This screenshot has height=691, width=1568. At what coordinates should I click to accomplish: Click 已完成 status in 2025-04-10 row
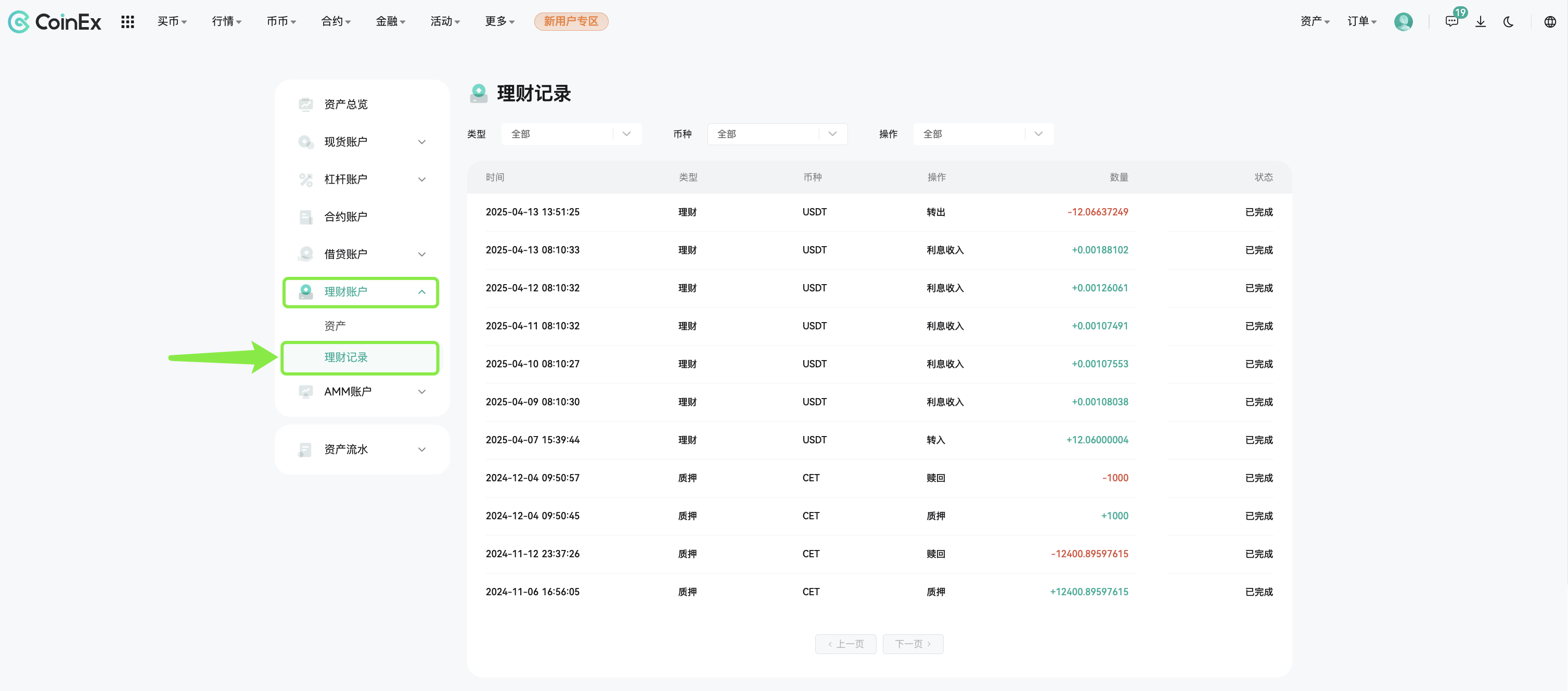[1259, 364]
